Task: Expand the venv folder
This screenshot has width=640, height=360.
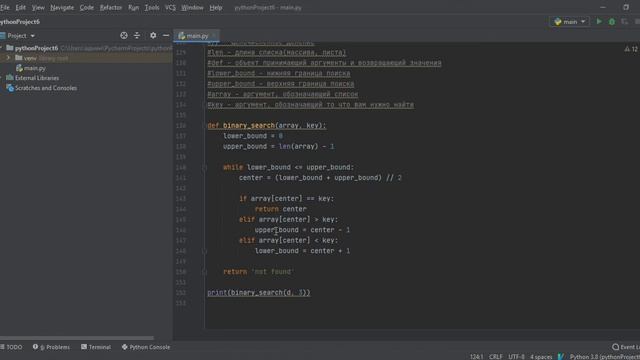Action: pos(8,58)
